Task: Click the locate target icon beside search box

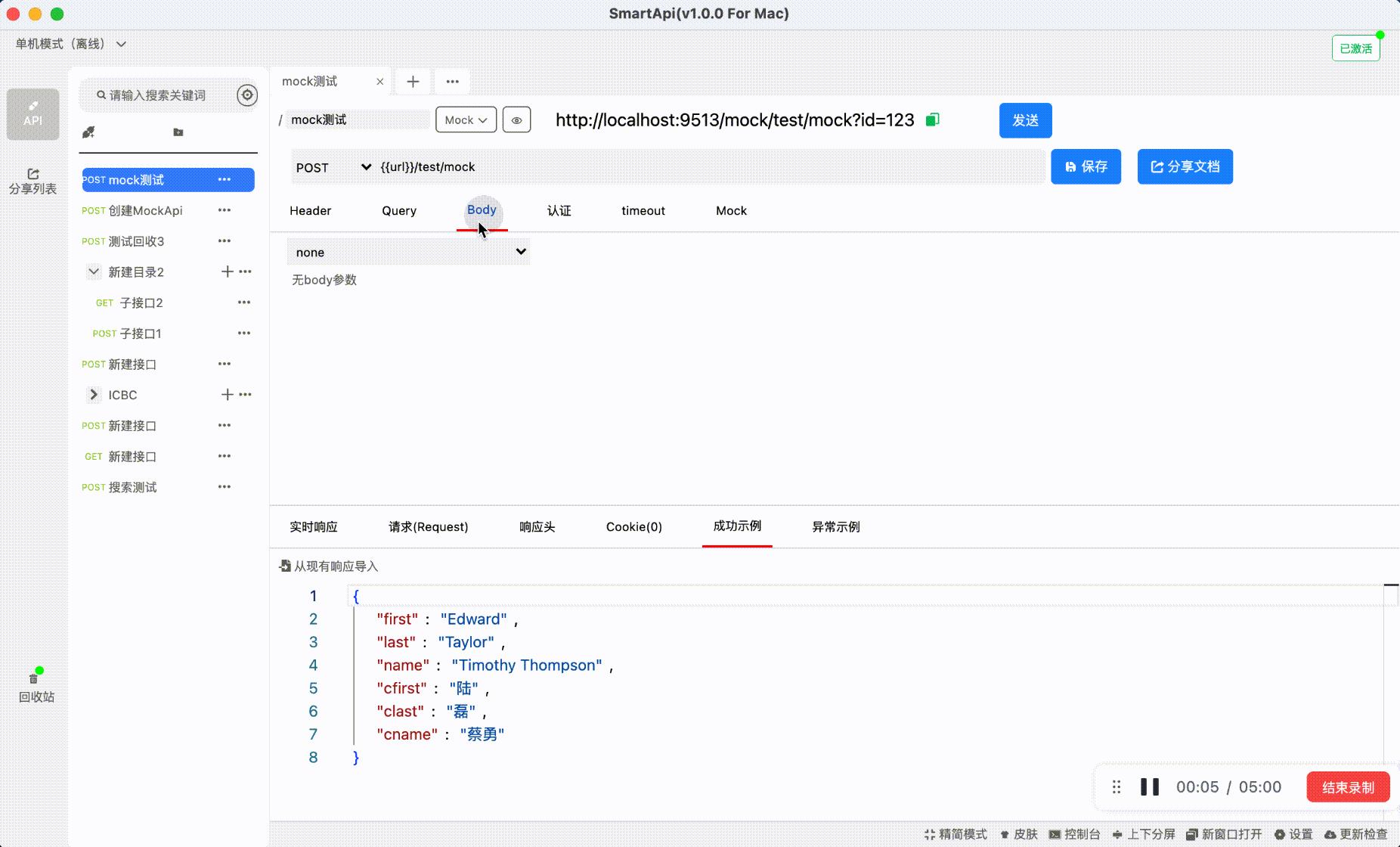Action: click(247, 95)
